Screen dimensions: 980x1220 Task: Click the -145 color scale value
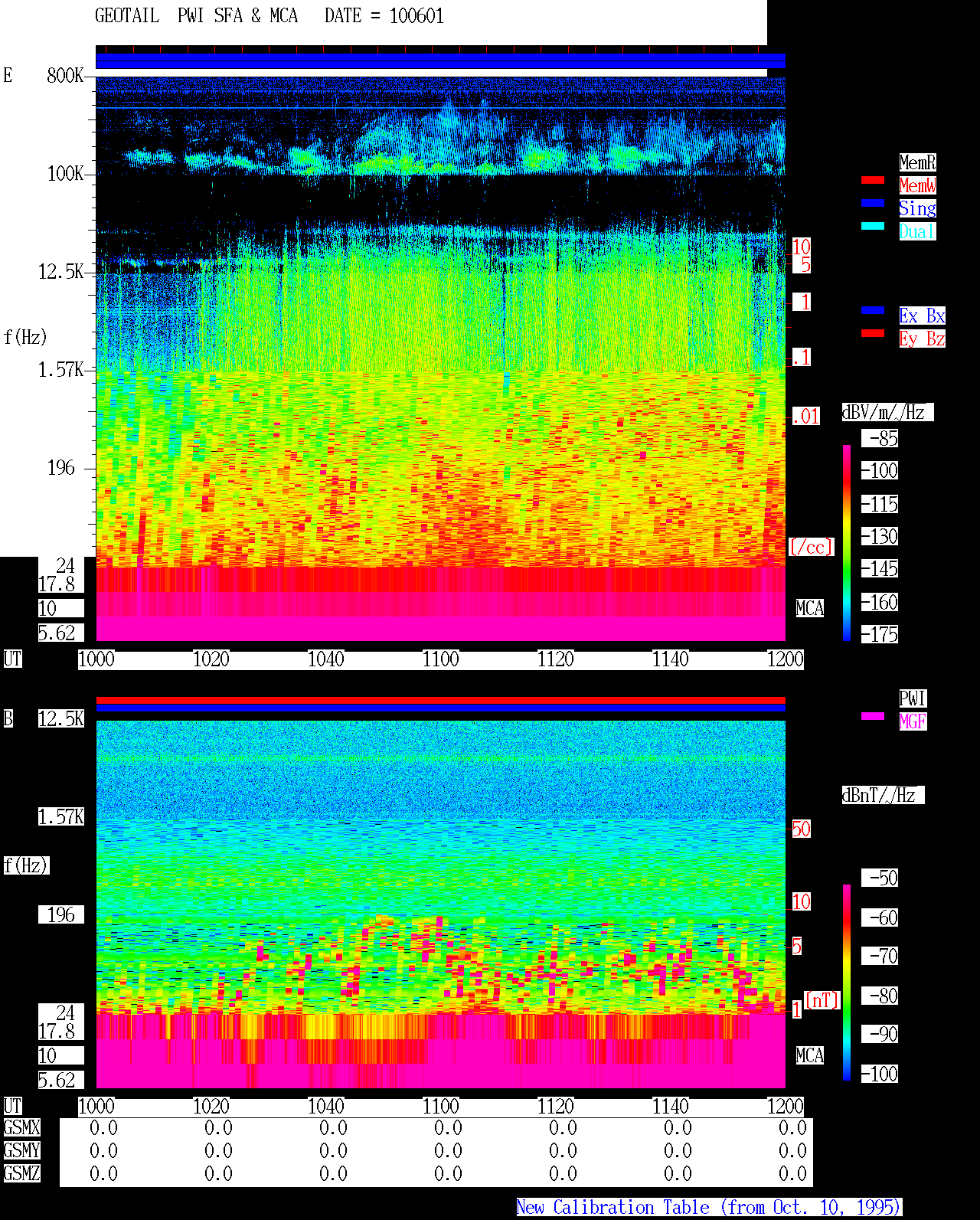click(880, 568)
